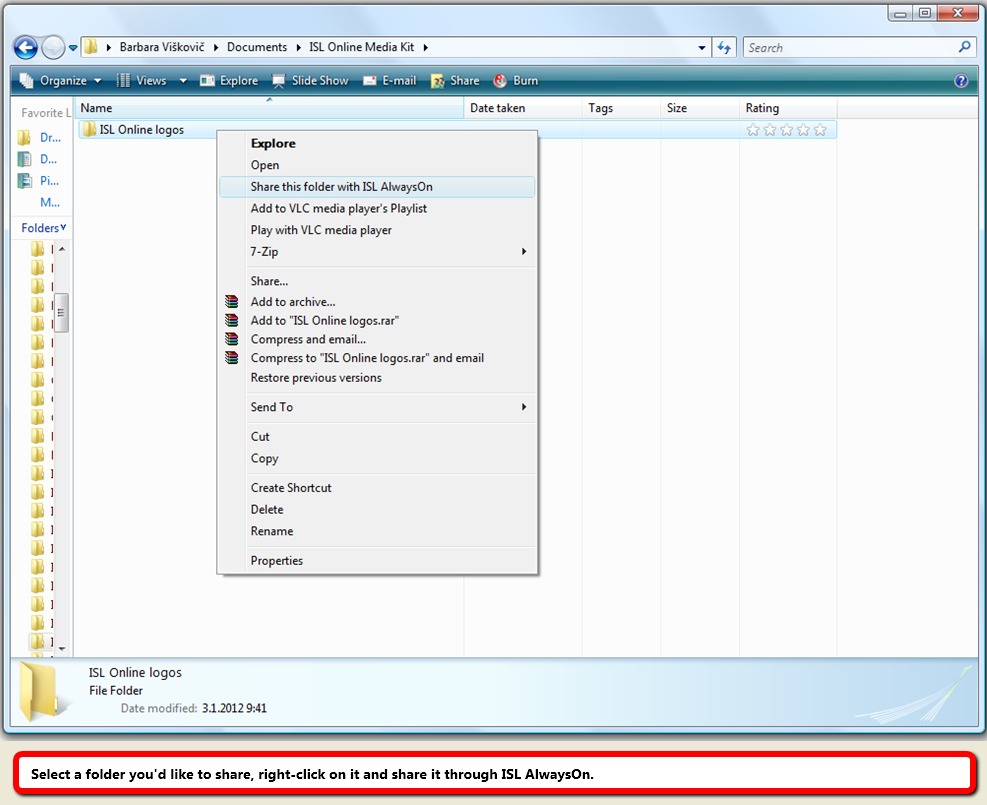Sort by Rating column header
The image size is (987, 805).
coord(787,108)
